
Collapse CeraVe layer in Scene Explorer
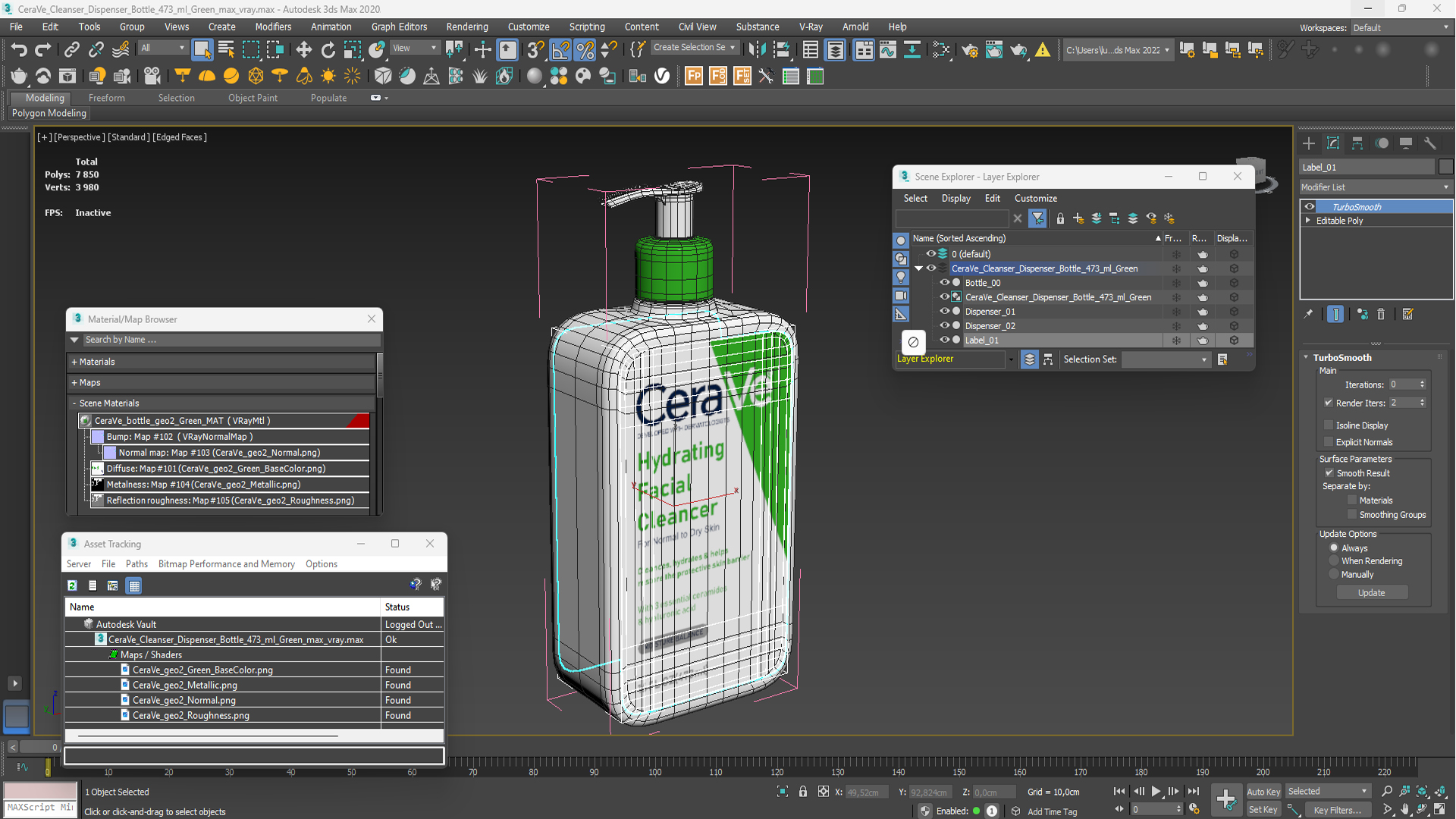coord(918,268)
